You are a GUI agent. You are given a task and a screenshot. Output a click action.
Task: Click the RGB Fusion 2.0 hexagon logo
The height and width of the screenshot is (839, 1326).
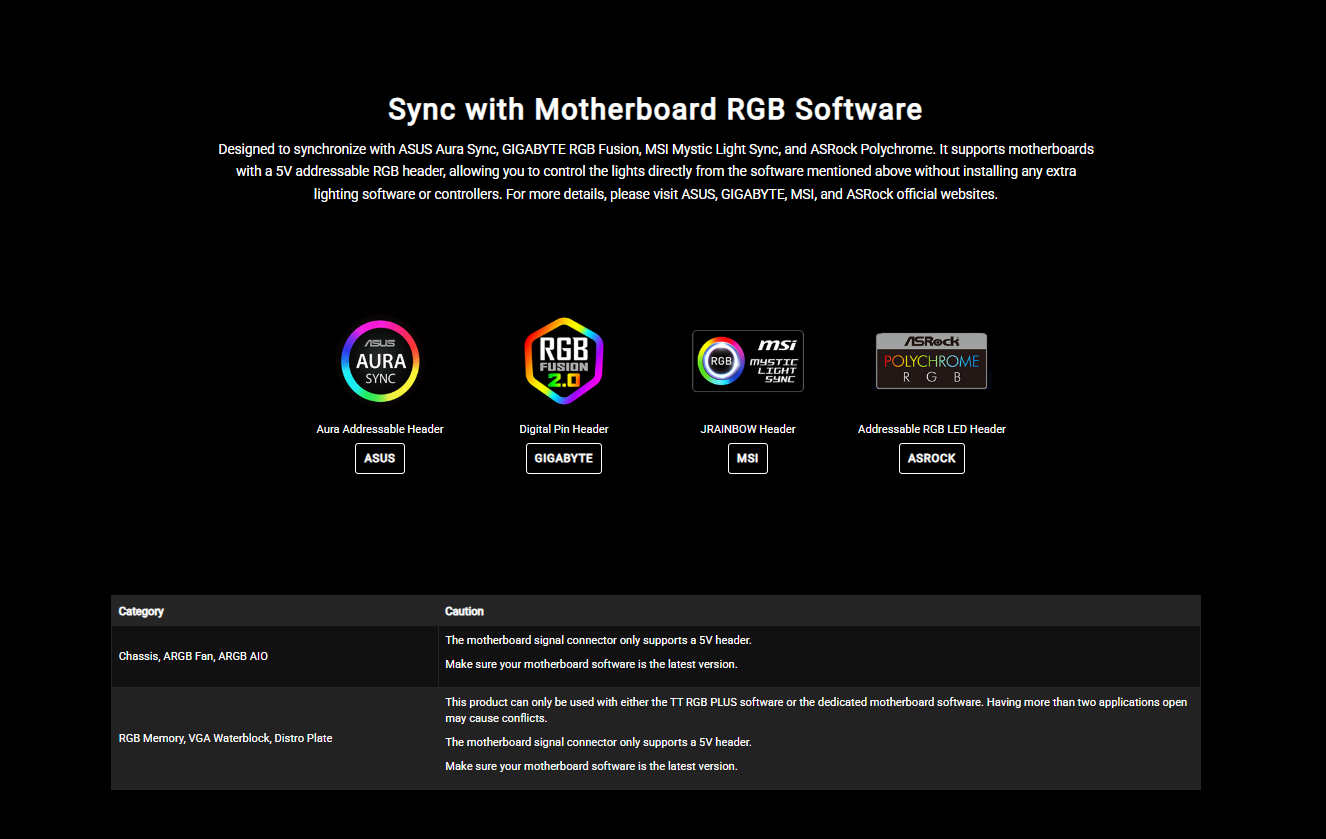564,361
